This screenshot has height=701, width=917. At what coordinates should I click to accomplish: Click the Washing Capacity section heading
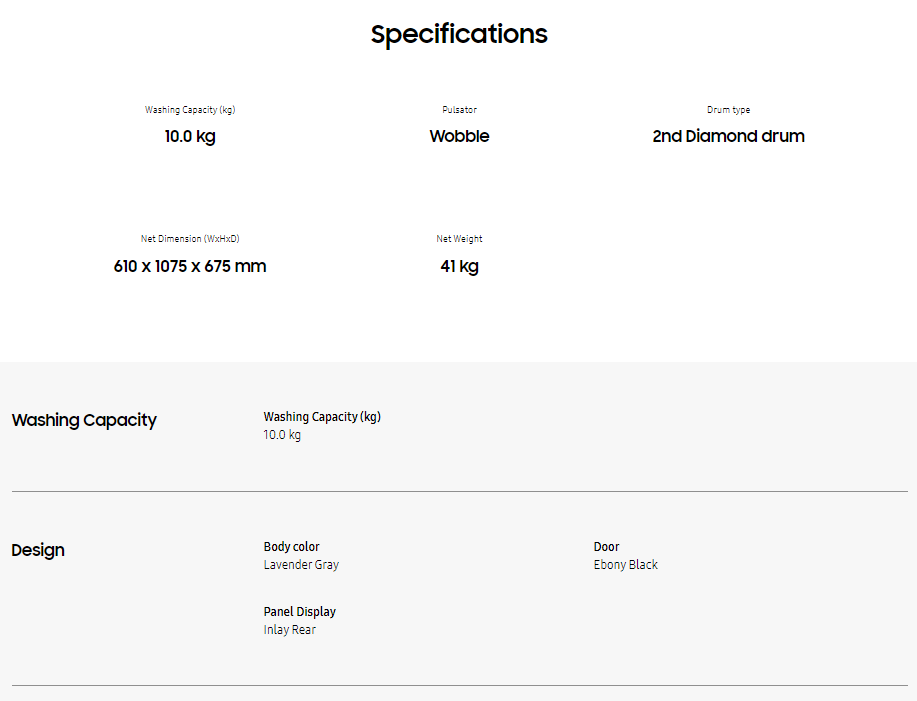pos(84,420)
